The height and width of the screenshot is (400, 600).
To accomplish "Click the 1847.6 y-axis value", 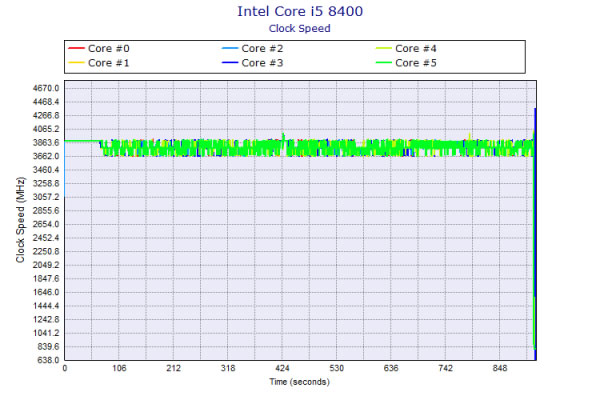I will tap(46, 279).
